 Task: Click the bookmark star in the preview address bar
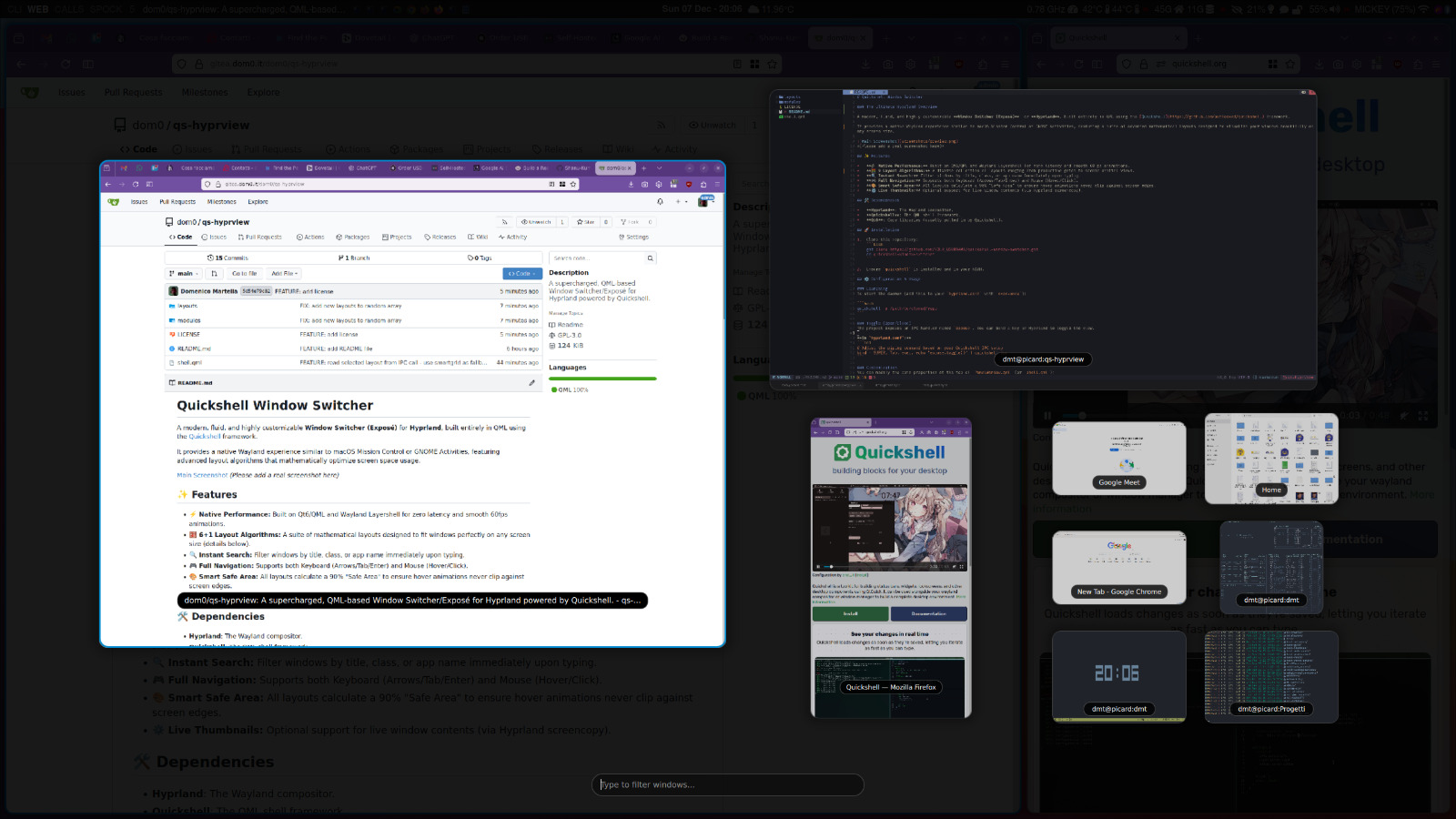(x=572, y=184)
